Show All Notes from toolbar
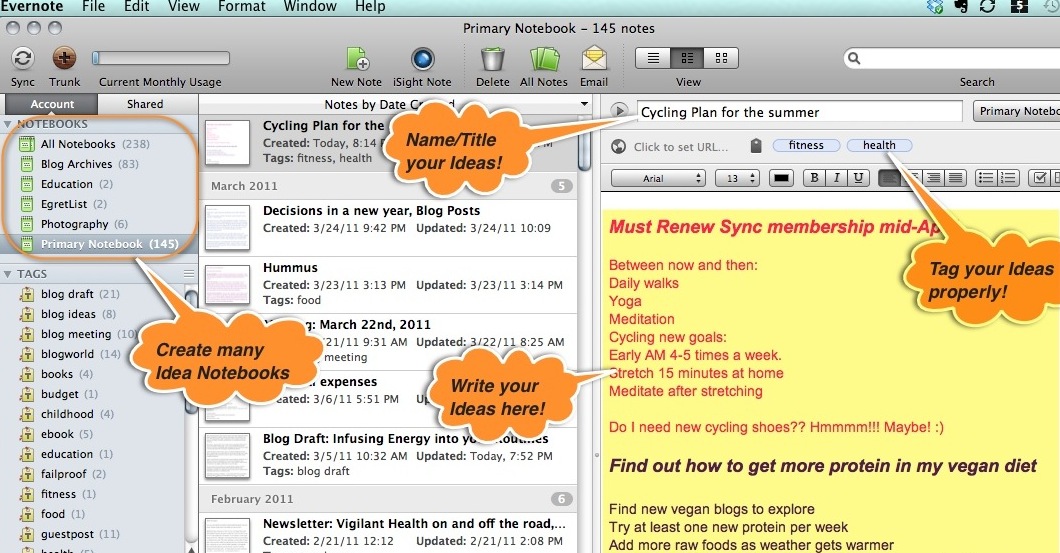This screenshot has height=553, width=1060. [x=544, y=59]
